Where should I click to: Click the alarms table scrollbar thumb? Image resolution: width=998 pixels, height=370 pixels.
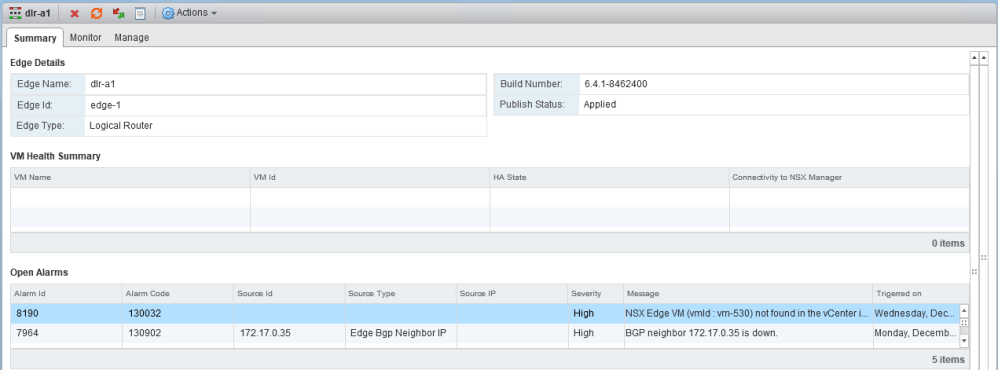[x=964, y=323]
